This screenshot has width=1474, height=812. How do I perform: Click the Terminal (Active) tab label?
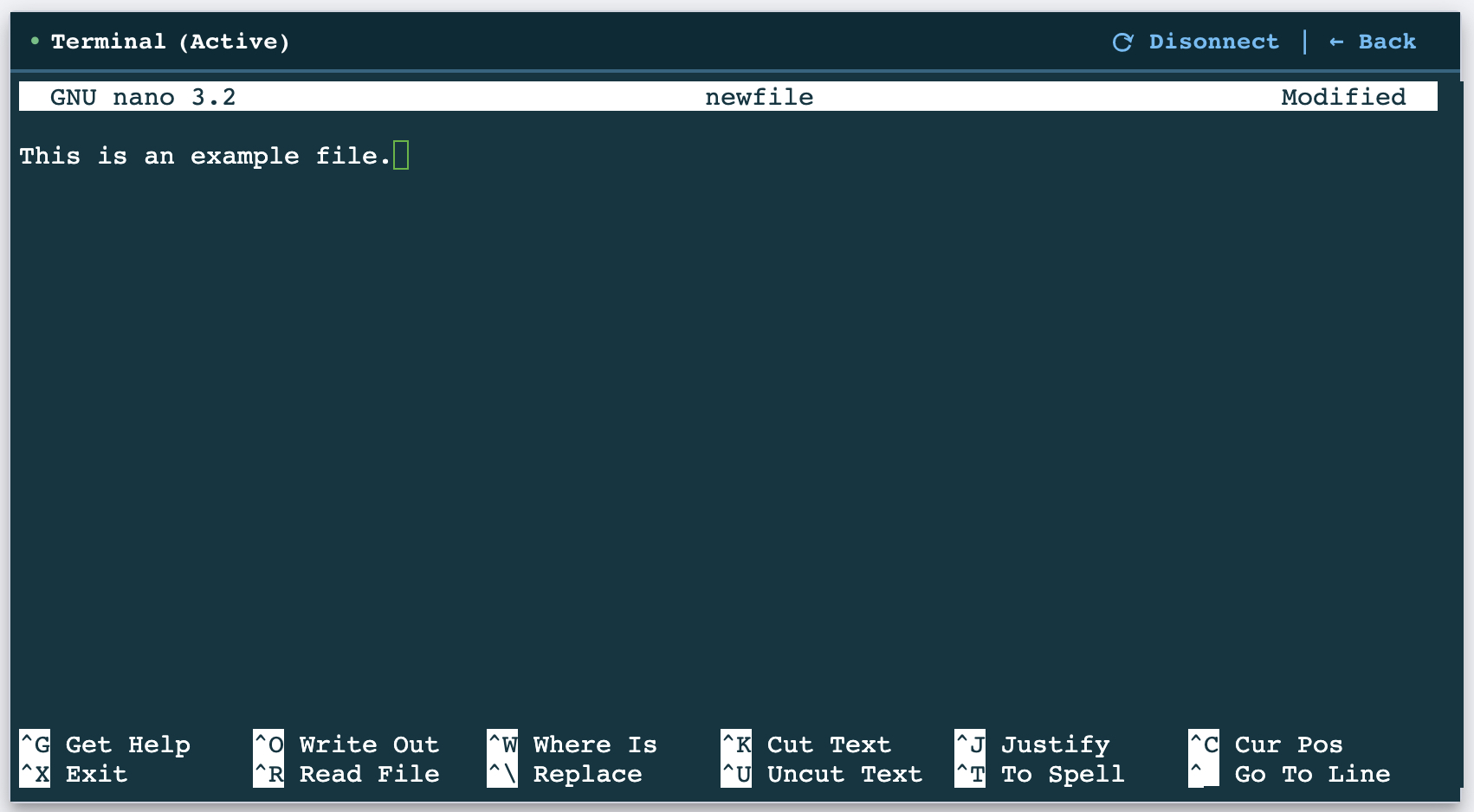[x=170, y=41]
